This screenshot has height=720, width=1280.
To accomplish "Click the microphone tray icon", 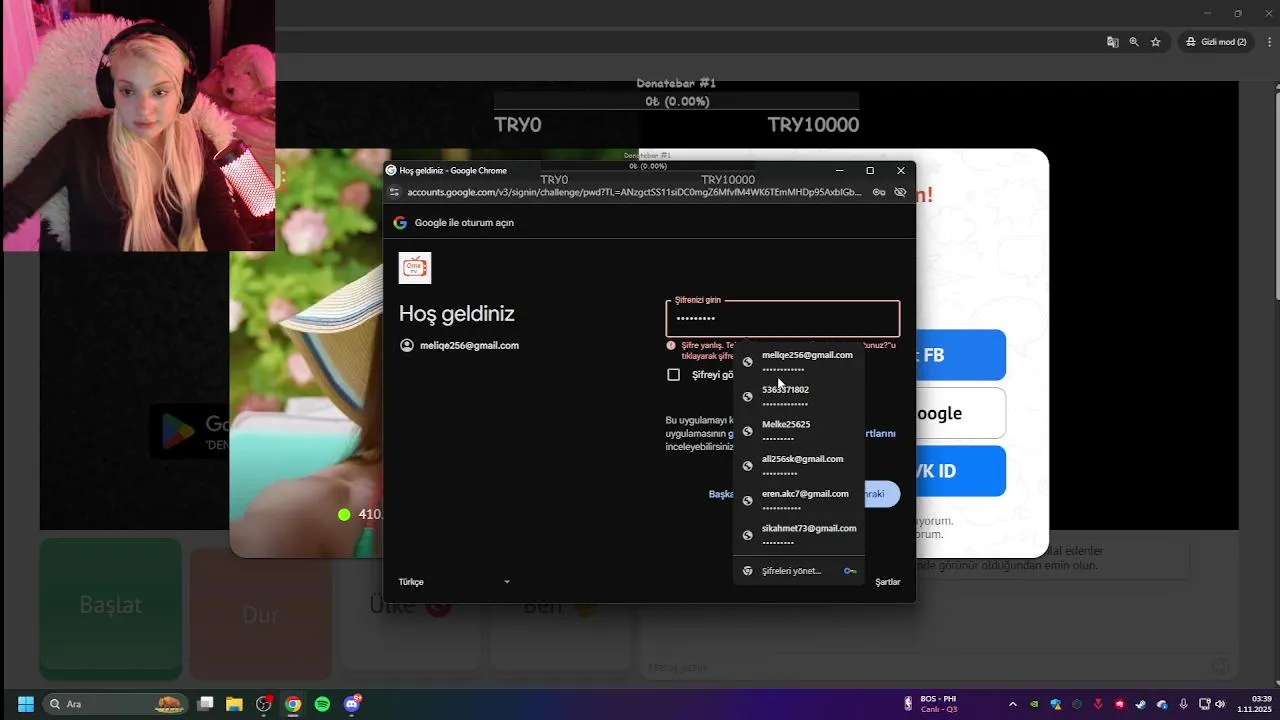I will tap(1184, 704).
